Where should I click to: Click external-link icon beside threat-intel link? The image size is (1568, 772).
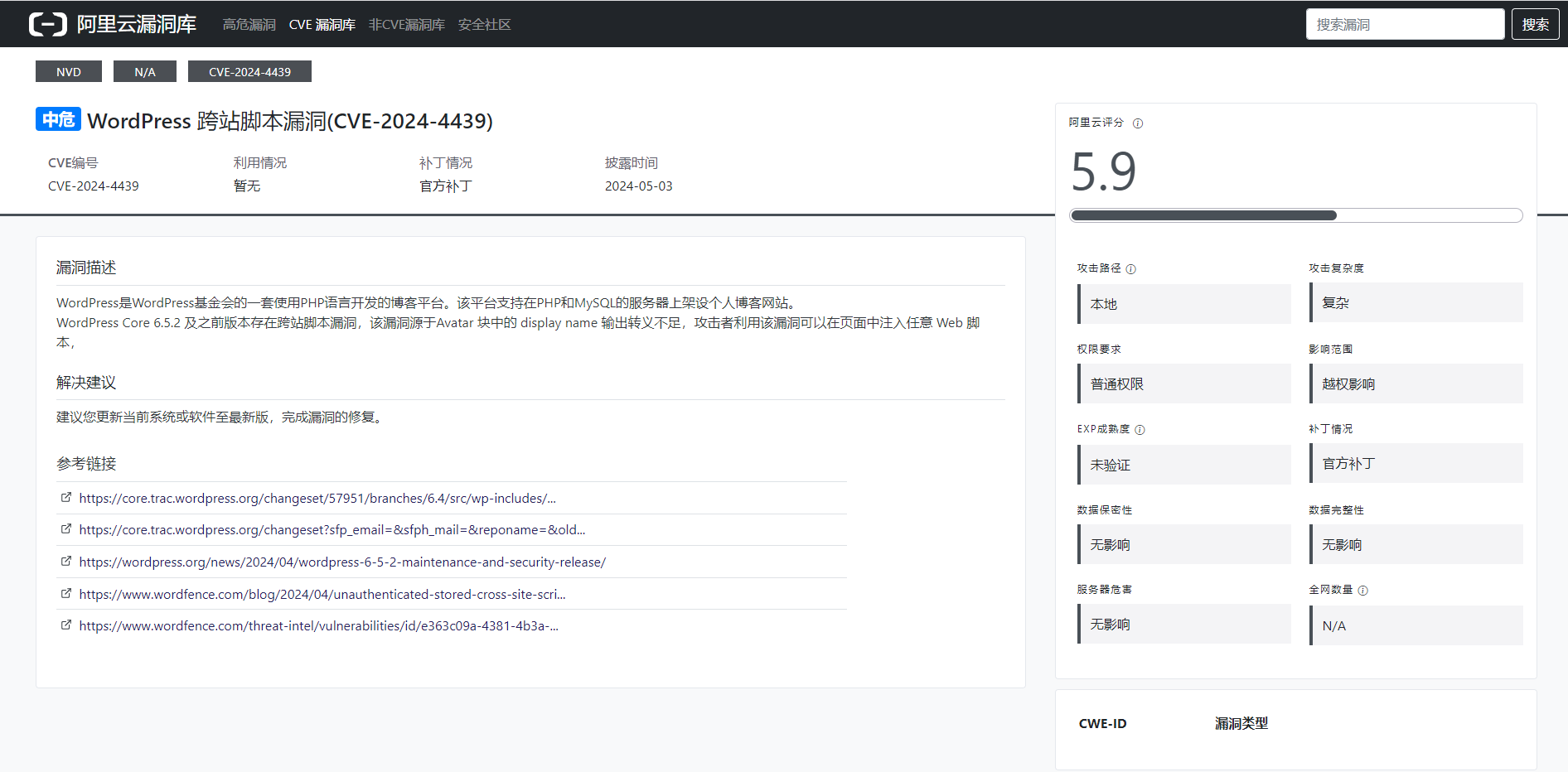pyautogui.click(x=66, y=625)
